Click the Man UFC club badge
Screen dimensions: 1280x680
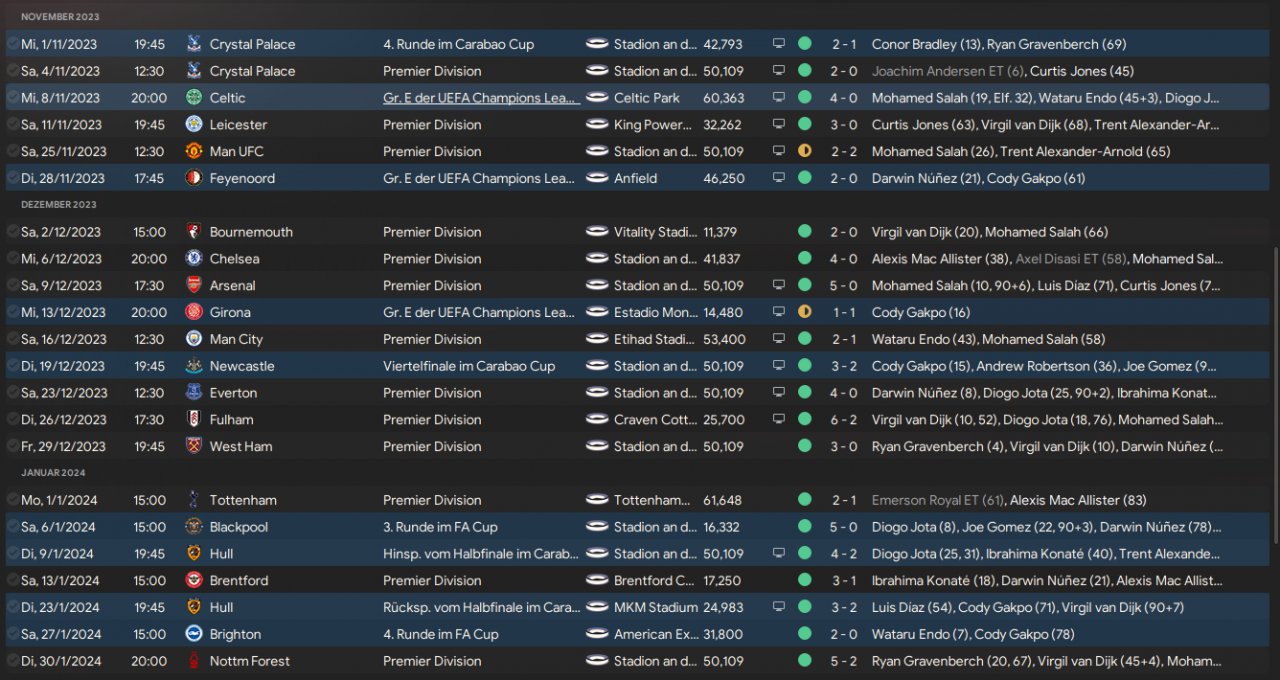pos(194,152)
